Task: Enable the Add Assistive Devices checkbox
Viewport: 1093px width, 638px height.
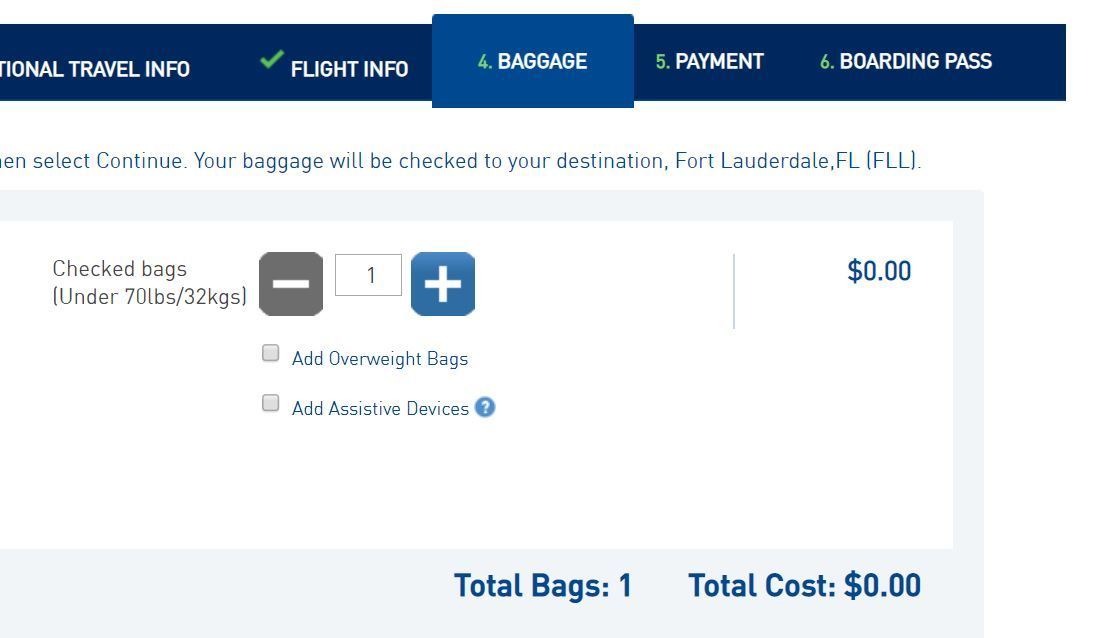Action: (x=270, y=402)
